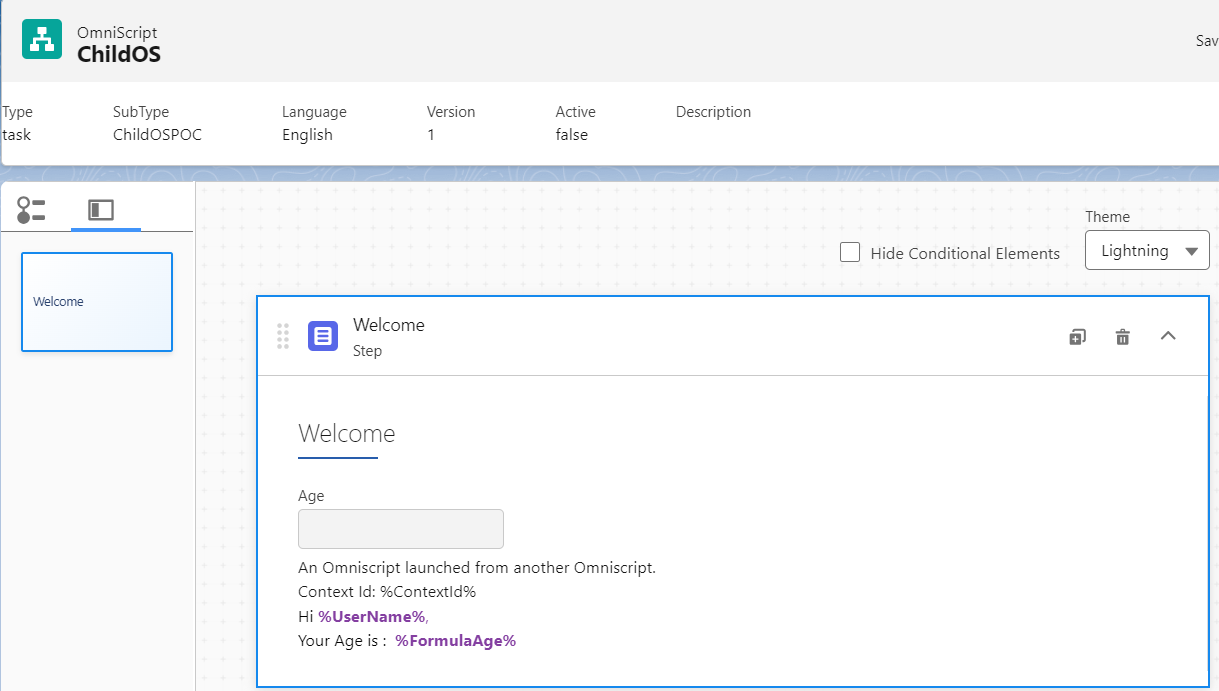1219x691 pixels.
Task: Open the Theme dropdown set to Lightning
Action: pos(1146,251)
